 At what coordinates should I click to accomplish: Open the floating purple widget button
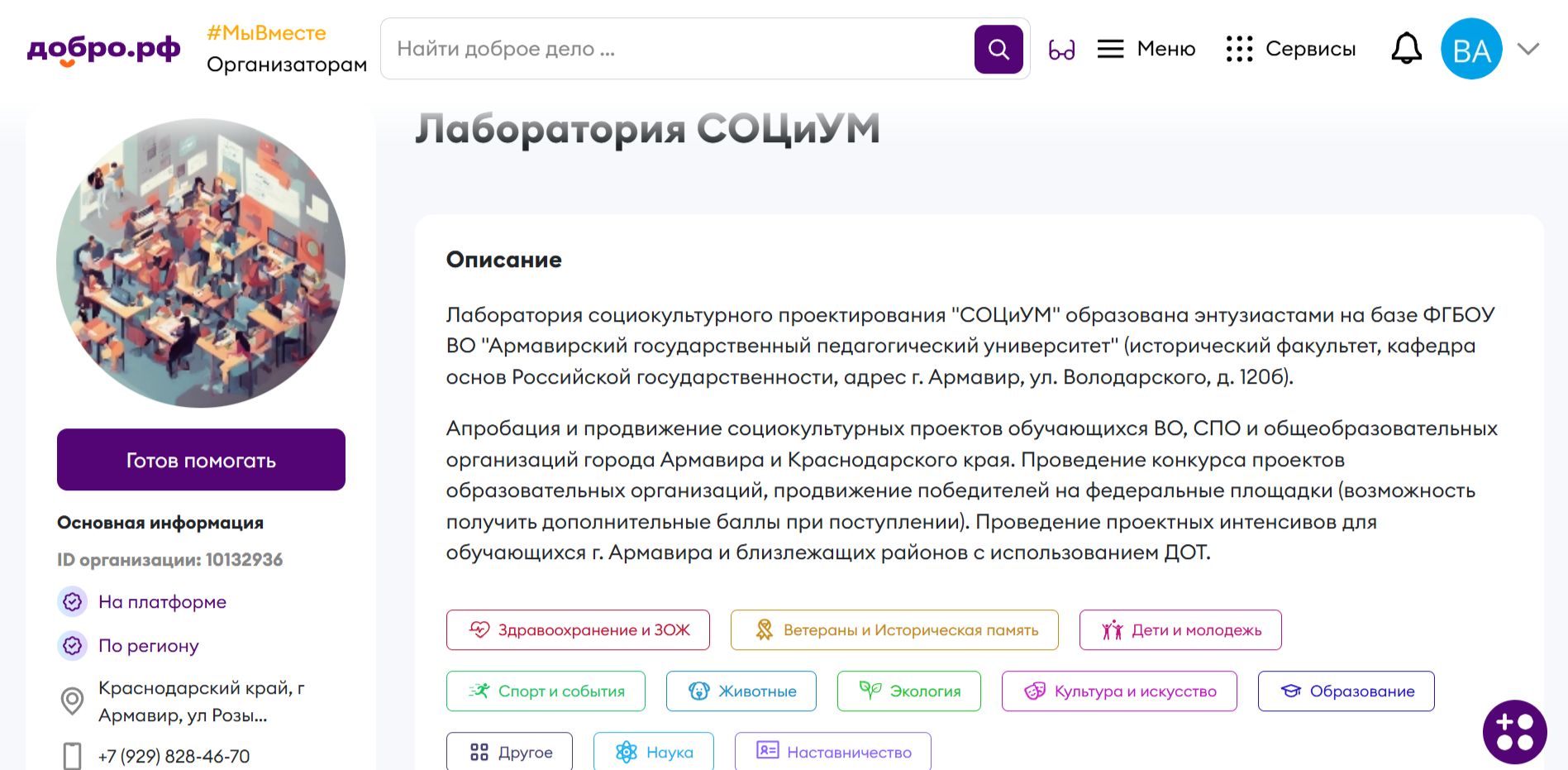(1514, 732)
